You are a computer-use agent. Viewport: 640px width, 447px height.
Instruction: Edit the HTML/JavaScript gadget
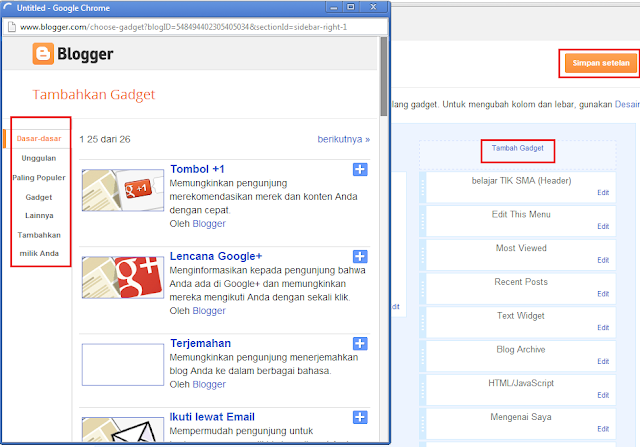pyautogui.click(x=603, y=395)
